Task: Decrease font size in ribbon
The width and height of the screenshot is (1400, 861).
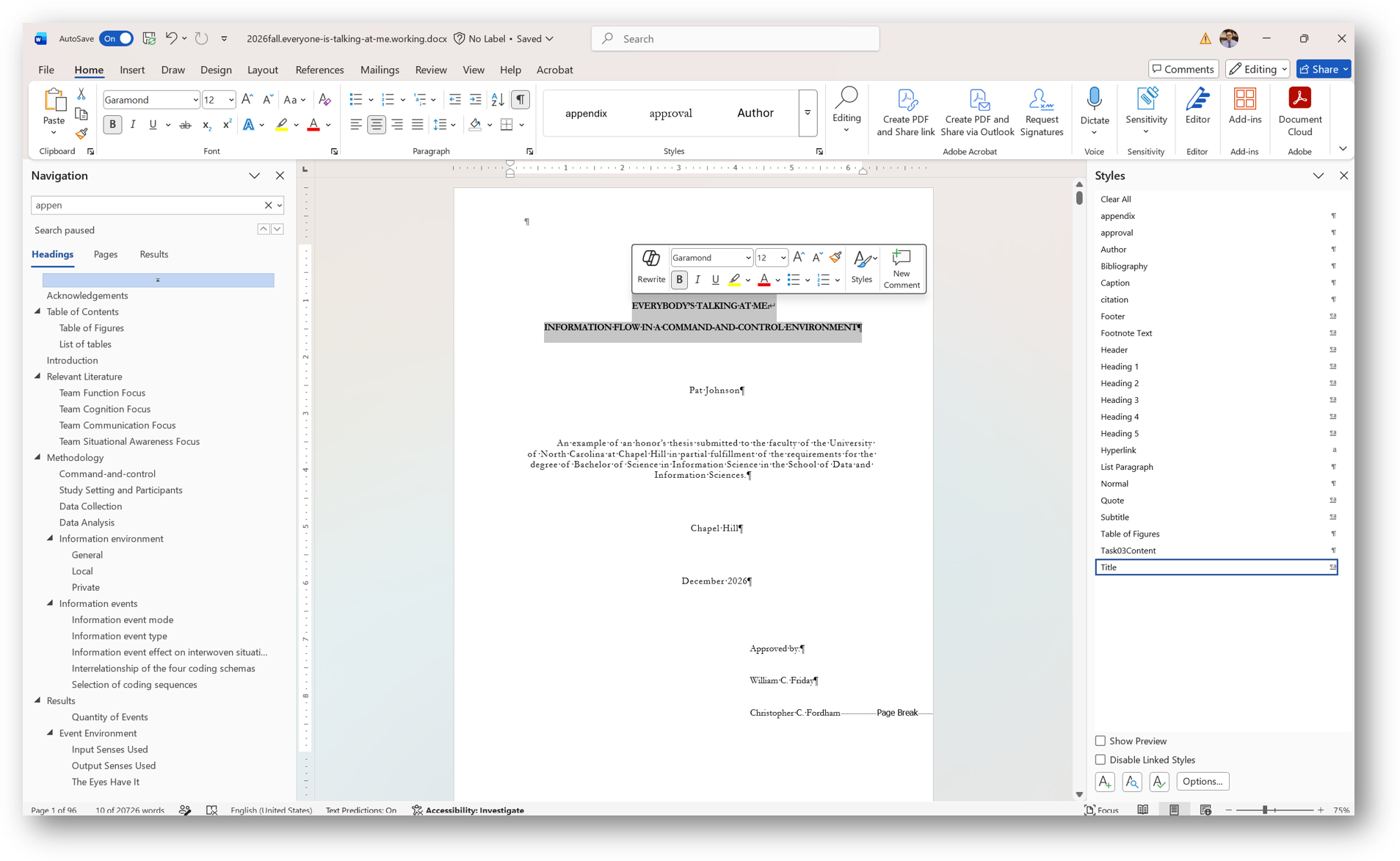Action: point(268,100)
